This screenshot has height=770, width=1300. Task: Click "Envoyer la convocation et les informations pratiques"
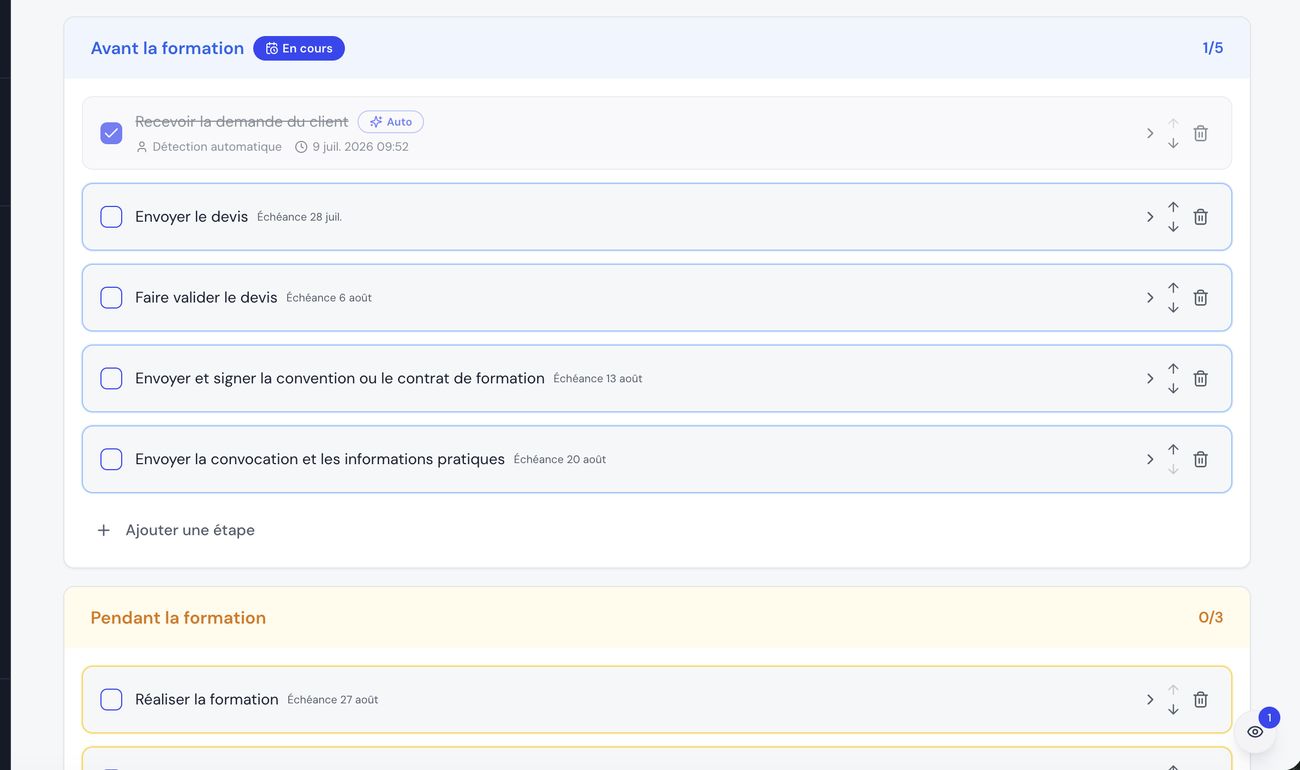click(x=320, y=460)
